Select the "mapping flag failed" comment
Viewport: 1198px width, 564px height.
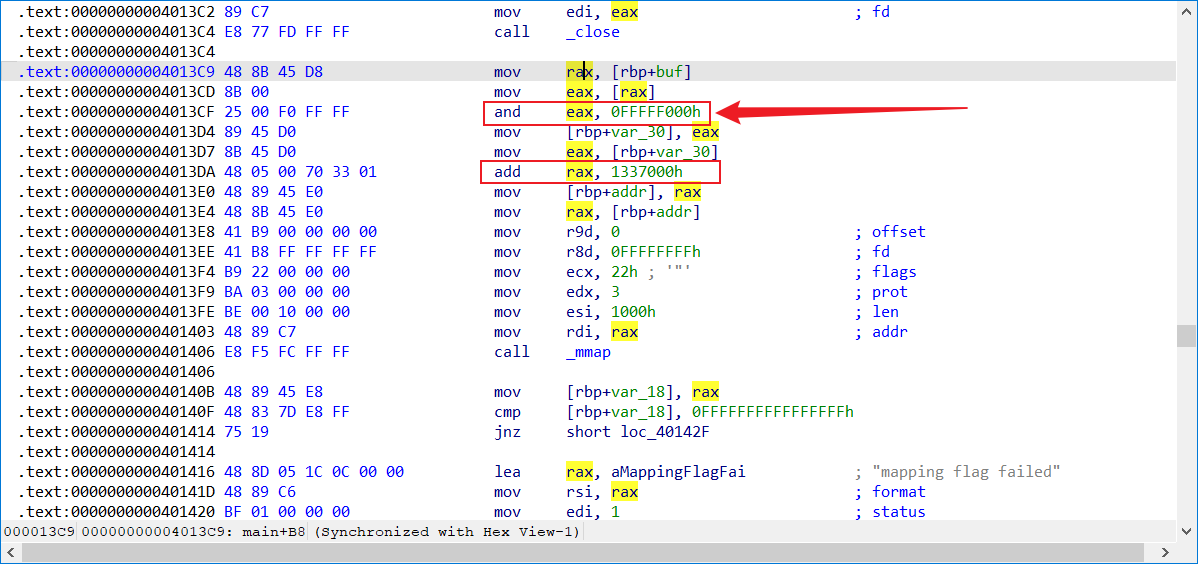(966, 472)
